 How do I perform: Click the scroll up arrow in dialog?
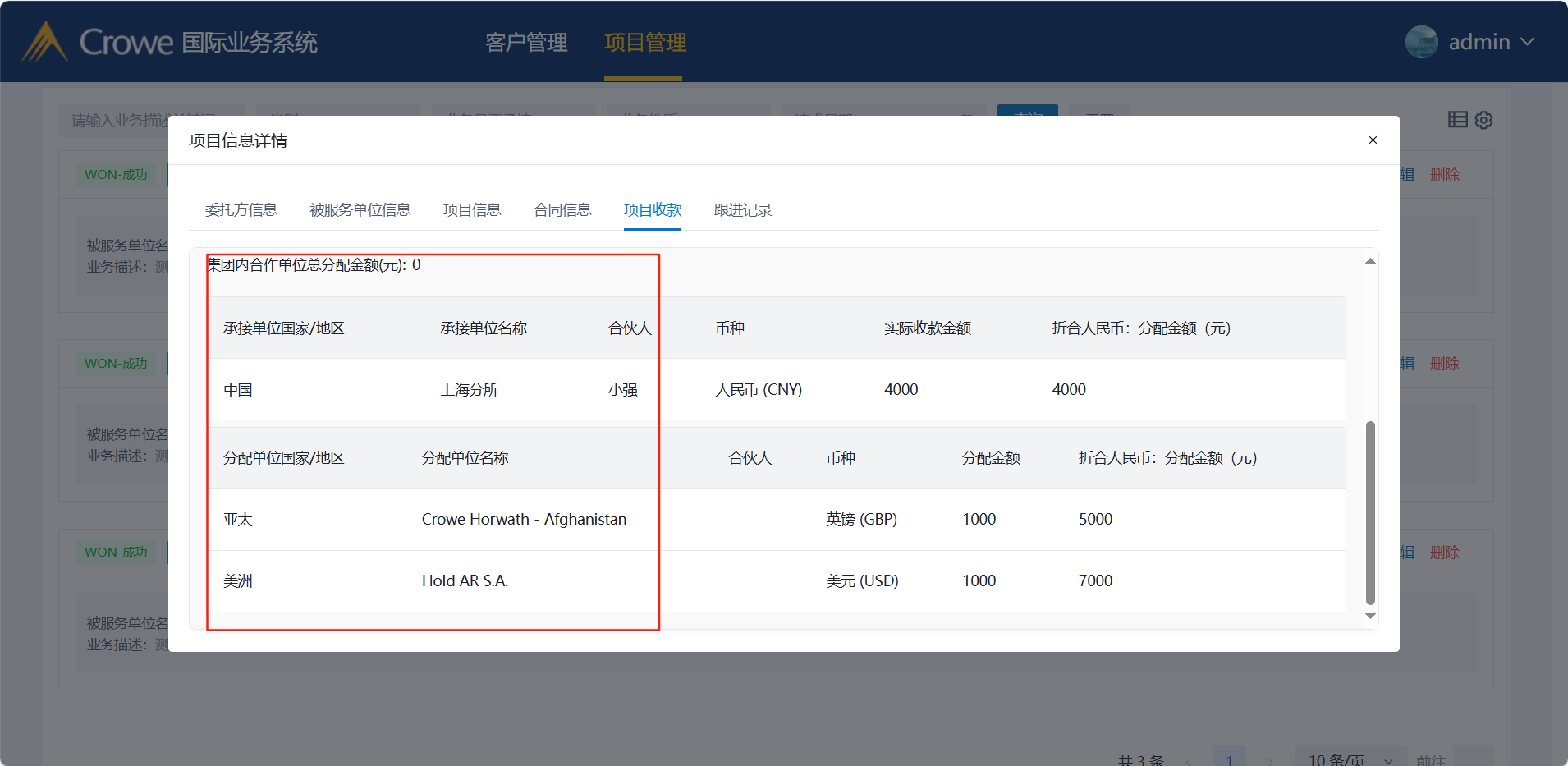coord(1370,261)
